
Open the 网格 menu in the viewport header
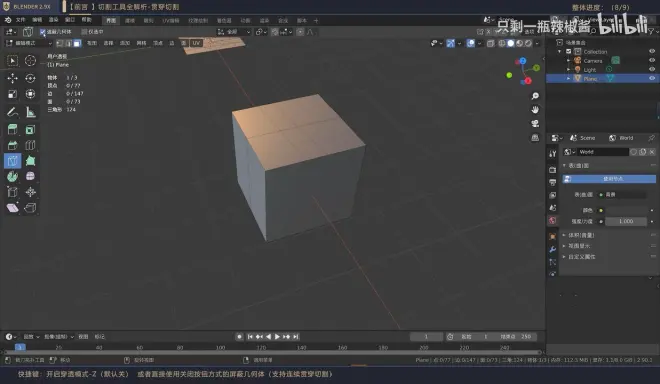(x=141, y=43)
